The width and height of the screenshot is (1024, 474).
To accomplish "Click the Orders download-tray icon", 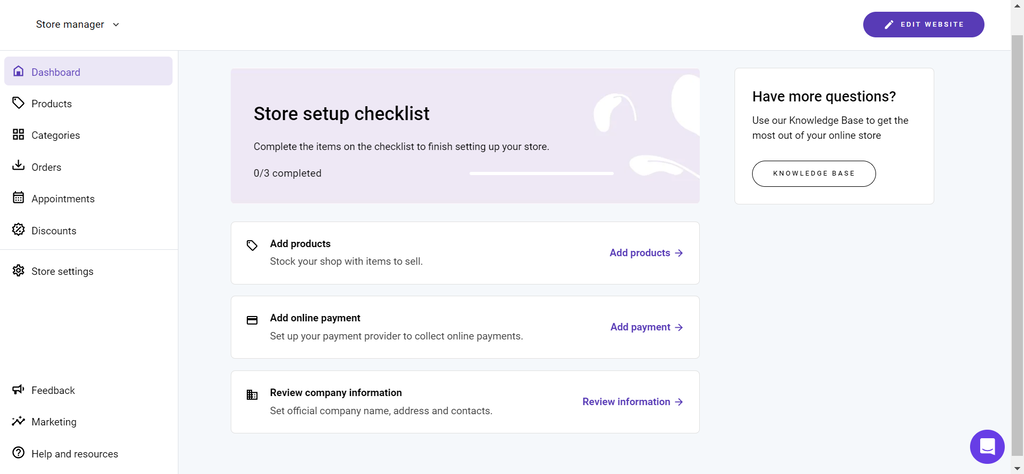I will coord(18,166).
